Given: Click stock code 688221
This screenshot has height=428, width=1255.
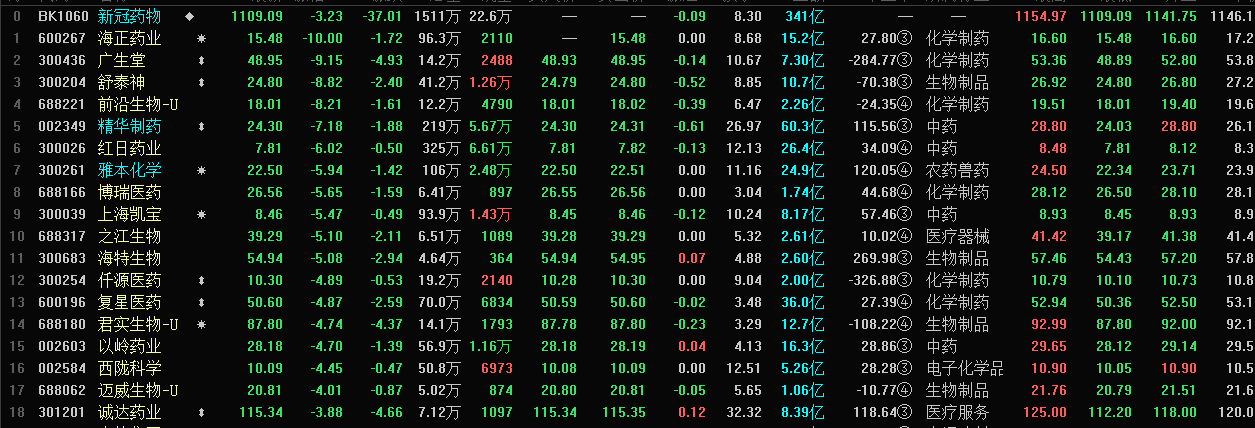Looking at the screenshot, I should point(62,104).
